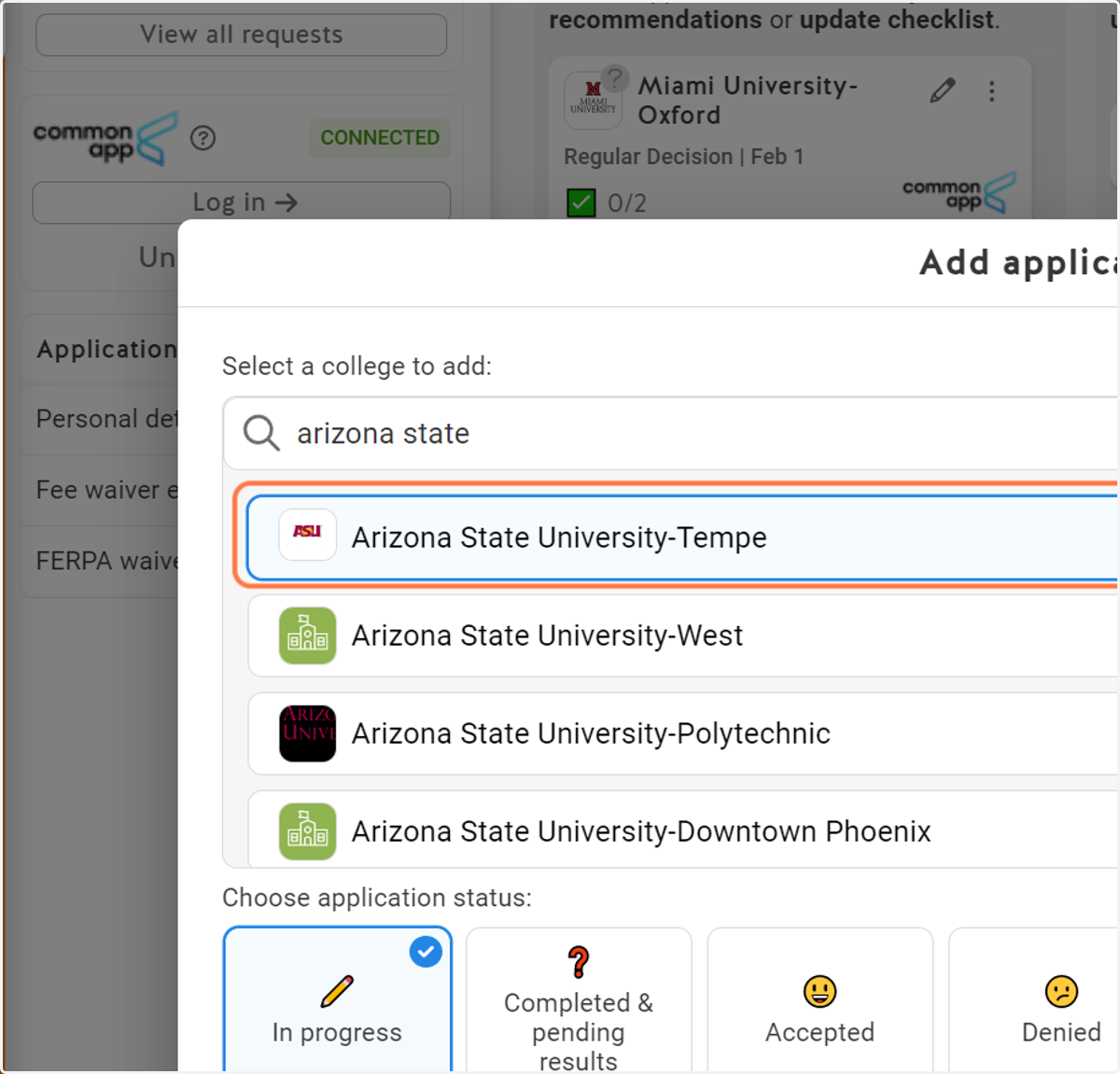1120x1074 pixels.
Task: Choose In progress application status
Action: pos(337,999)
